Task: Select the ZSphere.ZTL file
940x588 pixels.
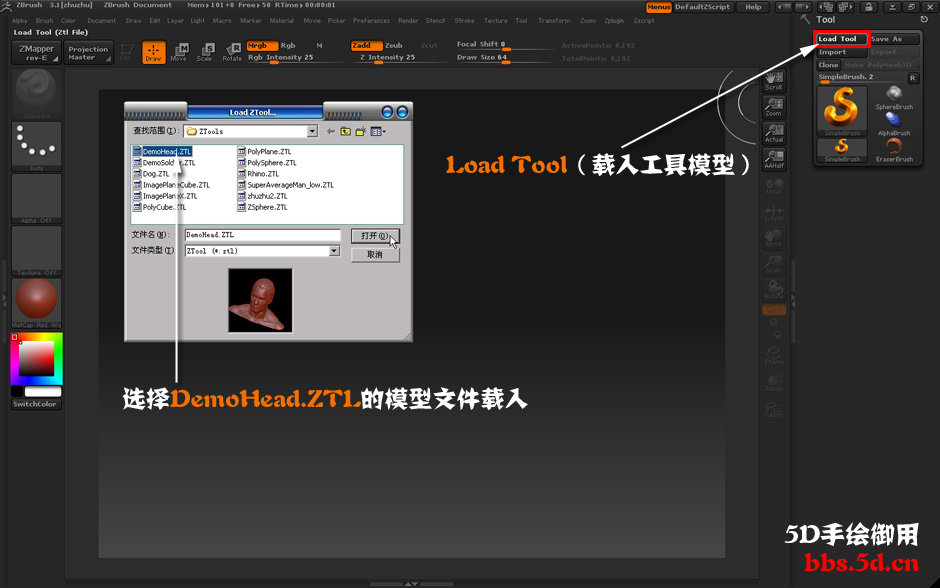Action: click(x=263, y=207)
